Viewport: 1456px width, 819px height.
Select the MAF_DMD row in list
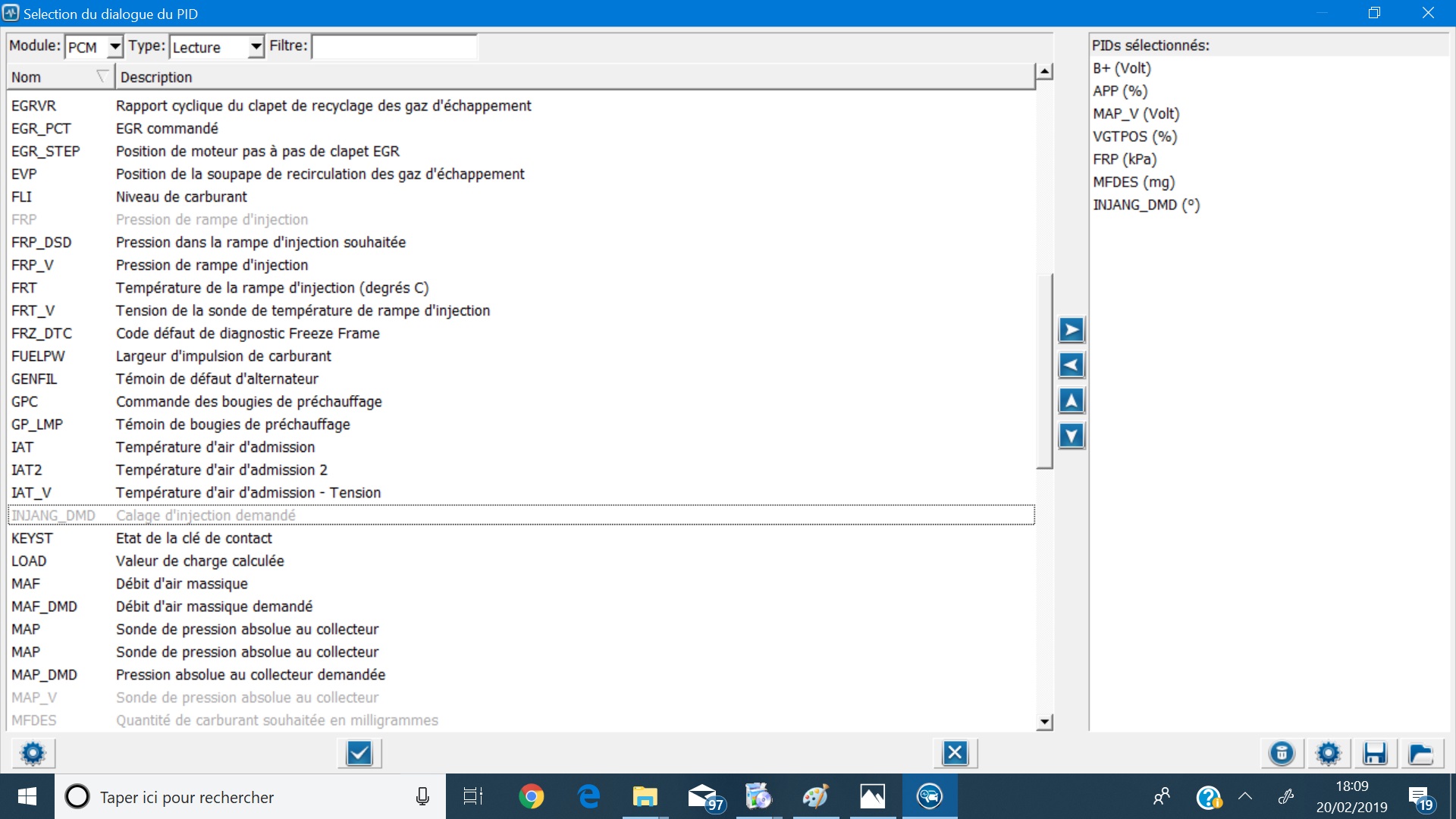44,607
